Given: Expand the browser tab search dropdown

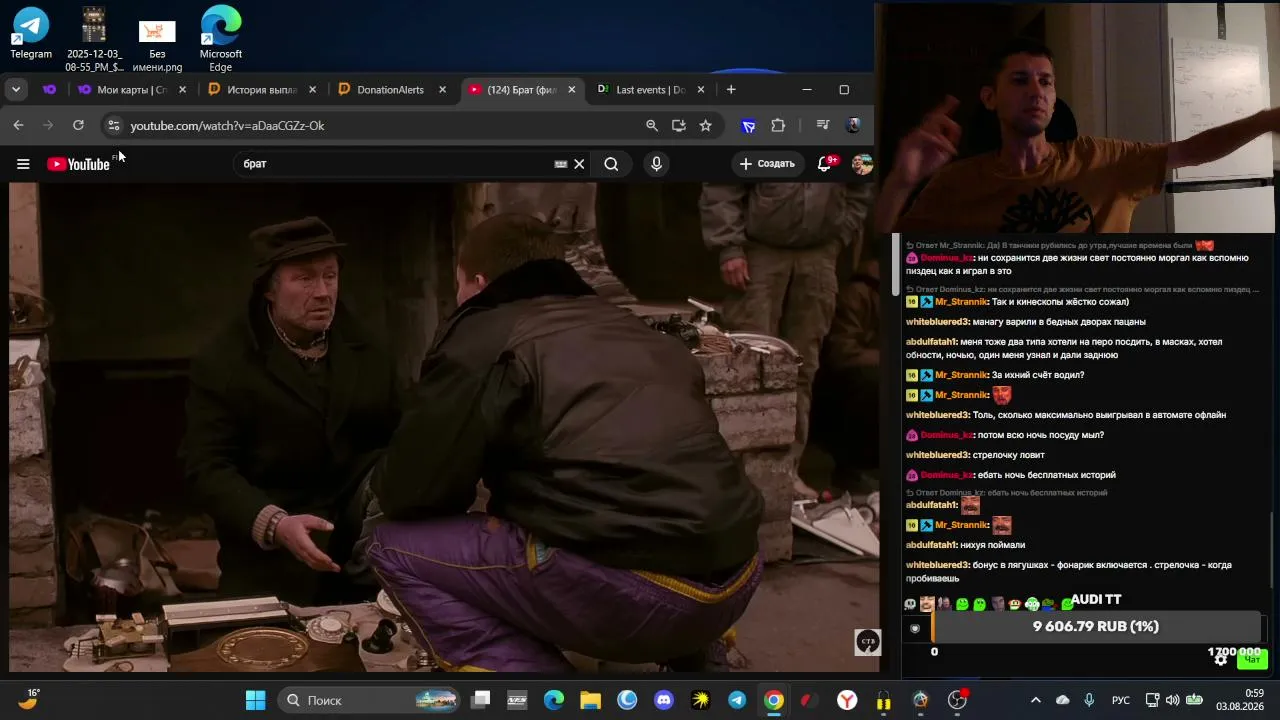Looking at the screenshot, I should [16, 90].
